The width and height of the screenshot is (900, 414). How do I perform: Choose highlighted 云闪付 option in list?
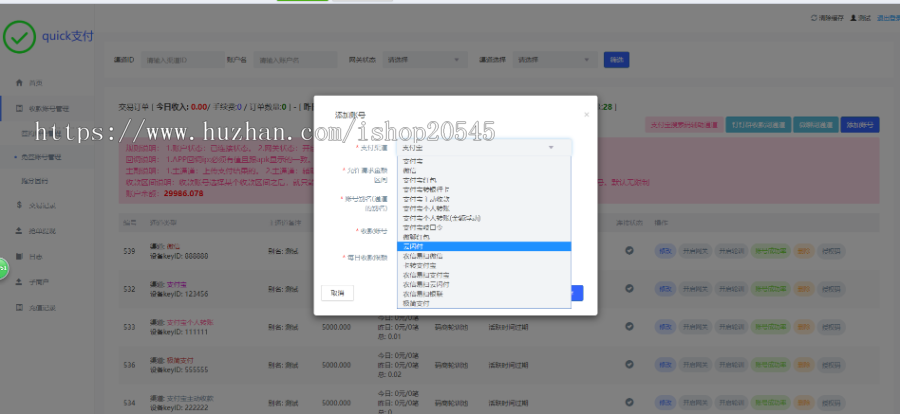coord(484,246)
